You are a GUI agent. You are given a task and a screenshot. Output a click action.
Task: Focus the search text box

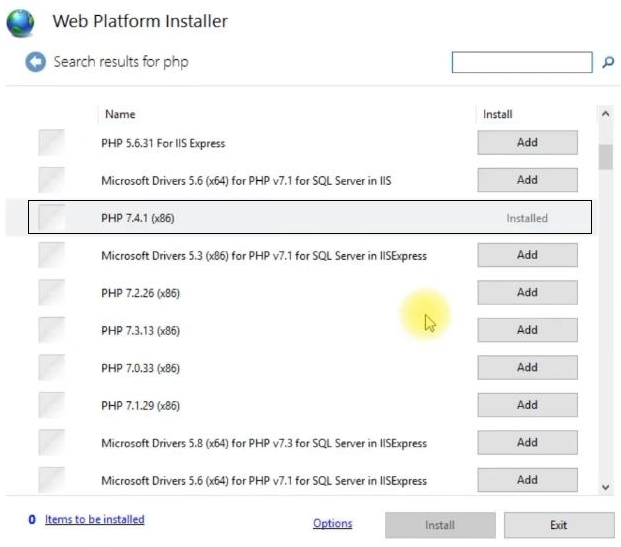pos(522,63)
